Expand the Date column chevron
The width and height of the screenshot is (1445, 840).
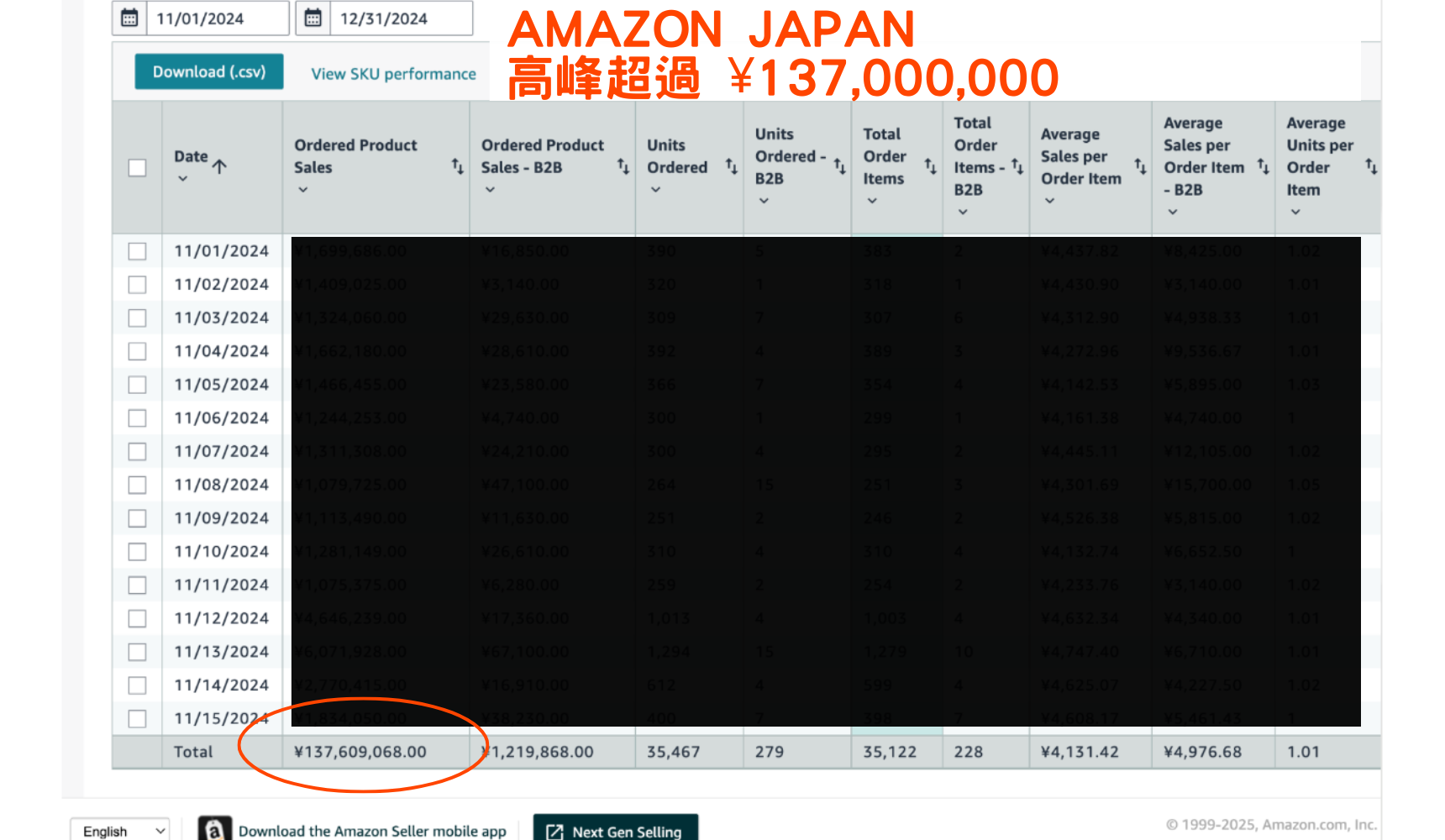pos(182,179)
